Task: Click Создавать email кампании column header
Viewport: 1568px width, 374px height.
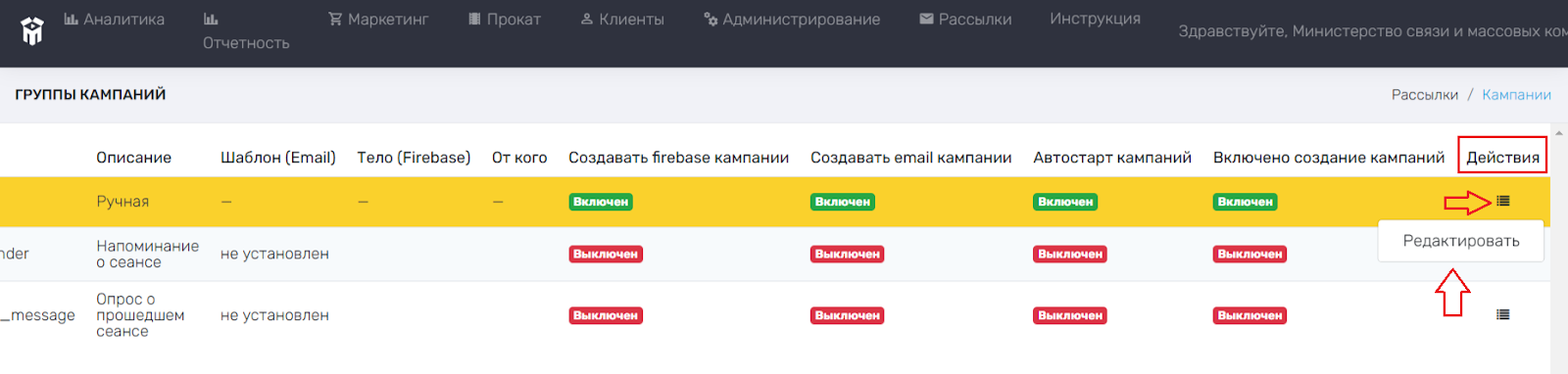Action: 911,158
